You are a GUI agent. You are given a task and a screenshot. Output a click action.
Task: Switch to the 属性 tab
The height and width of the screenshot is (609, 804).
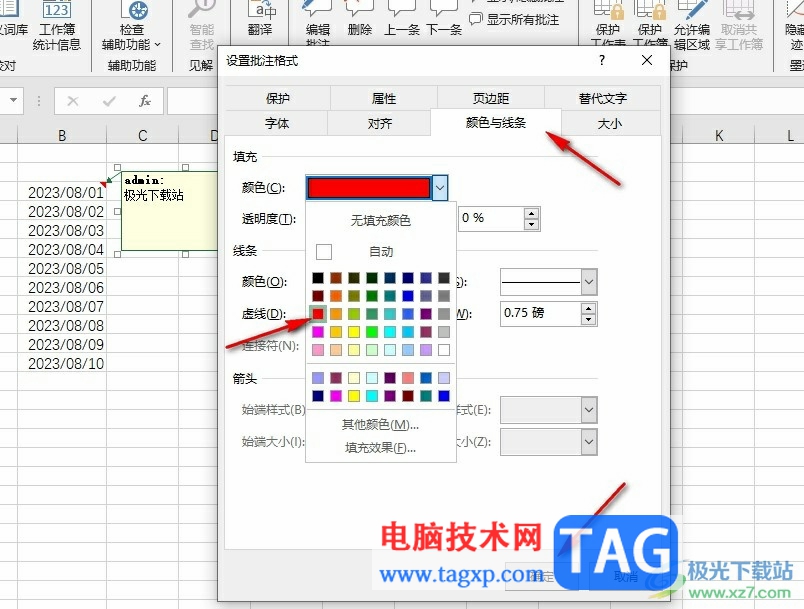[x=384, y=98]
